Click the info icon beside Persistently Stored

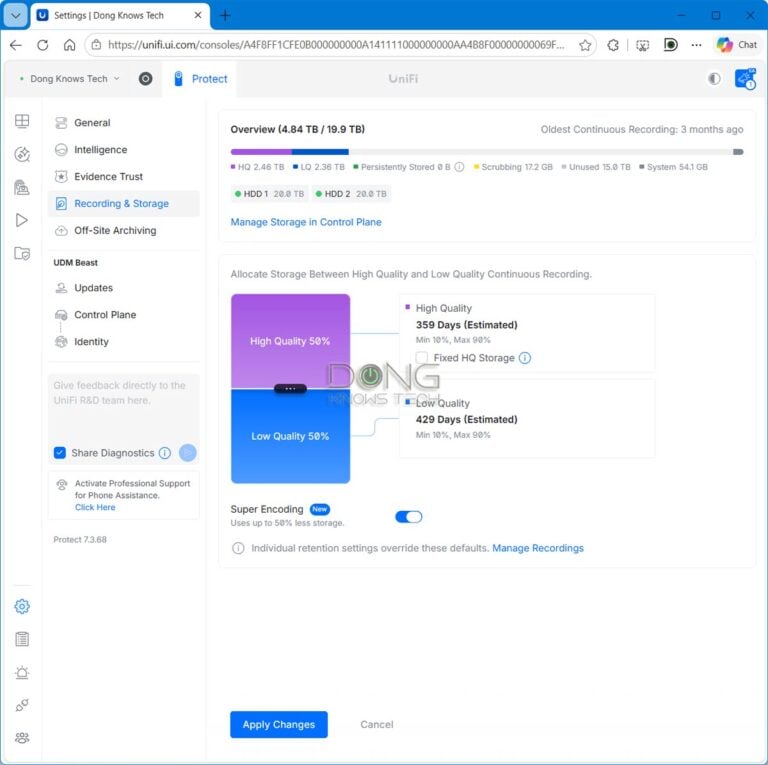click(459, 167)
